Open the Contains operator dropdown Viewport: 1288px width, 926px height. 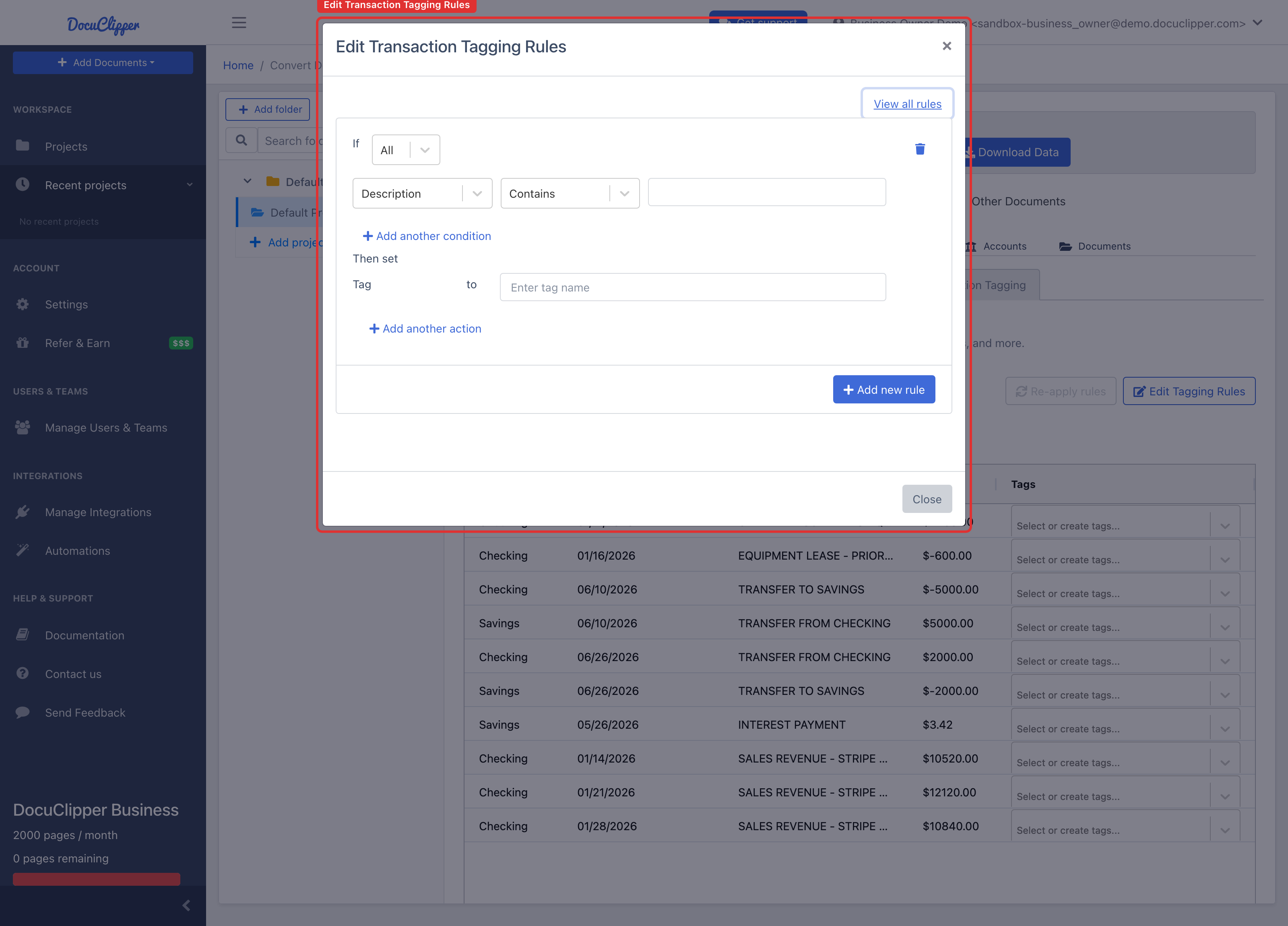(570, 193)
